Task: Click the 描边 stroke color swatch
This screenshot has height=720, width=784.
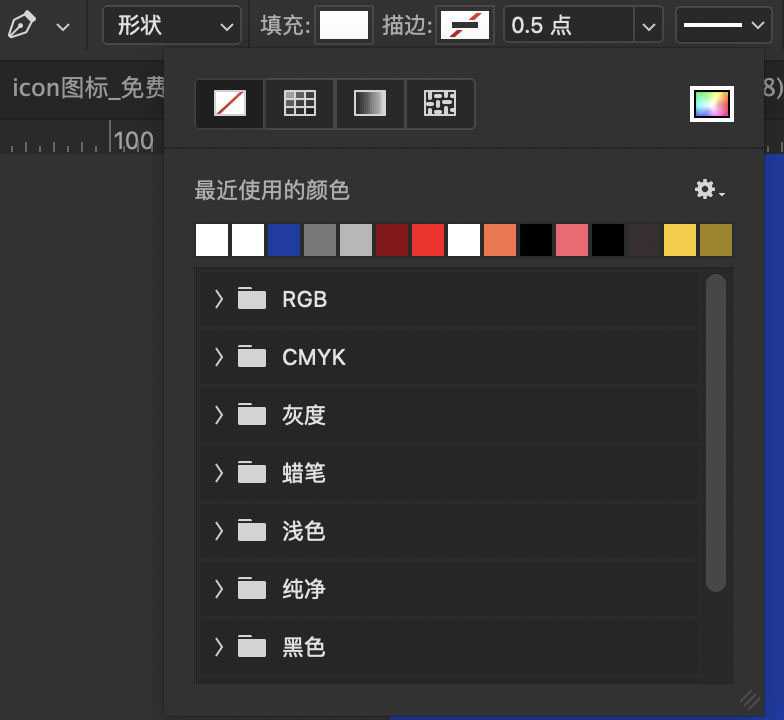Action: pyautogui.click(x=466, y=25)
